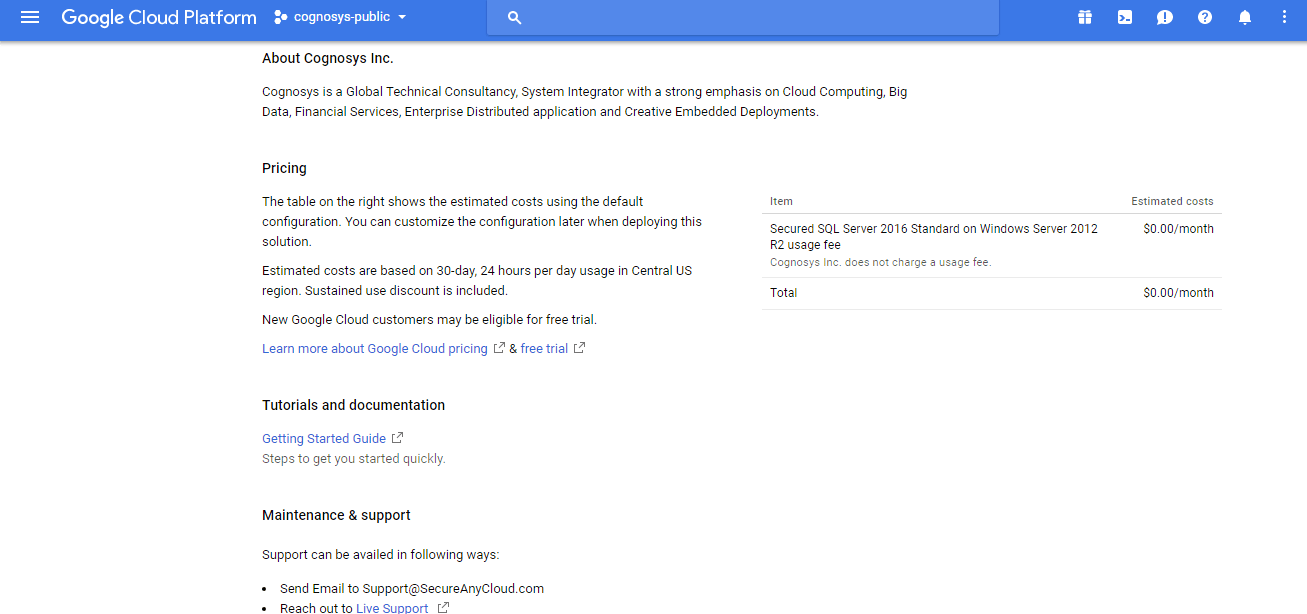
Task: Open the free trial link
Action: pos(545,348)
